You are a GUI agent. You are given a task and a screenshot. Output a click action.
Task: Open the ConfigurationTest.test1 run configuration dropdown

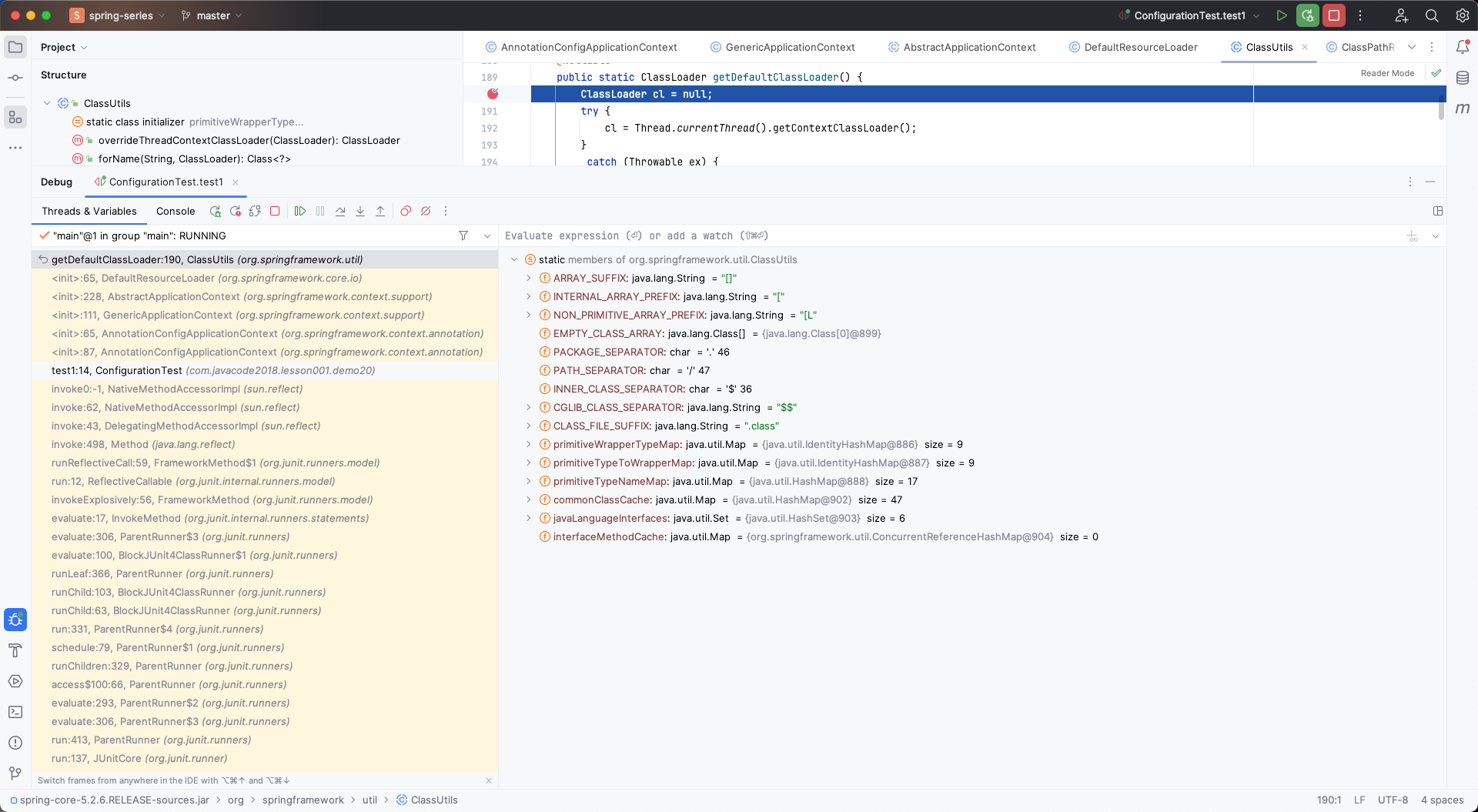(1190, 15)
